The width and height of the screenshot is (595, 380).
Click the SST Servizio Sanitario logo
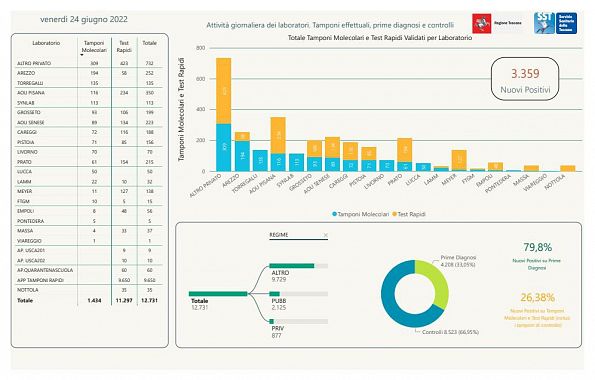(556, 23)
